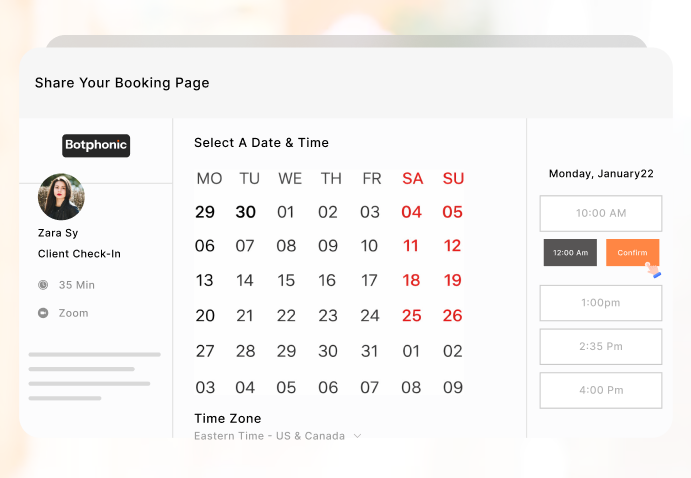Choose the 2:35 Pm time slot
Screen dimensions: 691x478
[601, 346]
